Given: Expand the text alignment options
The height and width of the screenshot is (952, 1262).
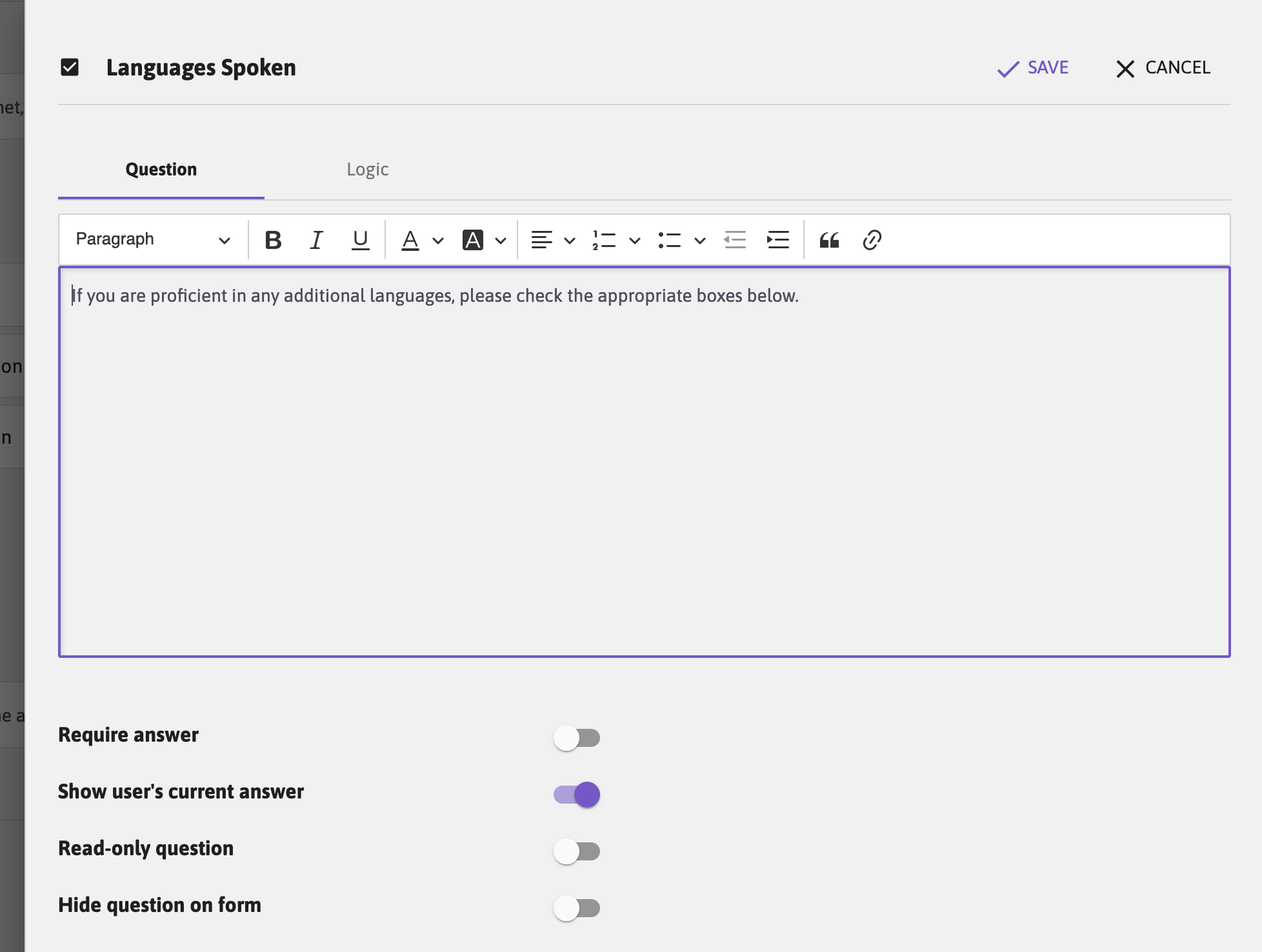Looking at the screenshot, I should (569, 240).
